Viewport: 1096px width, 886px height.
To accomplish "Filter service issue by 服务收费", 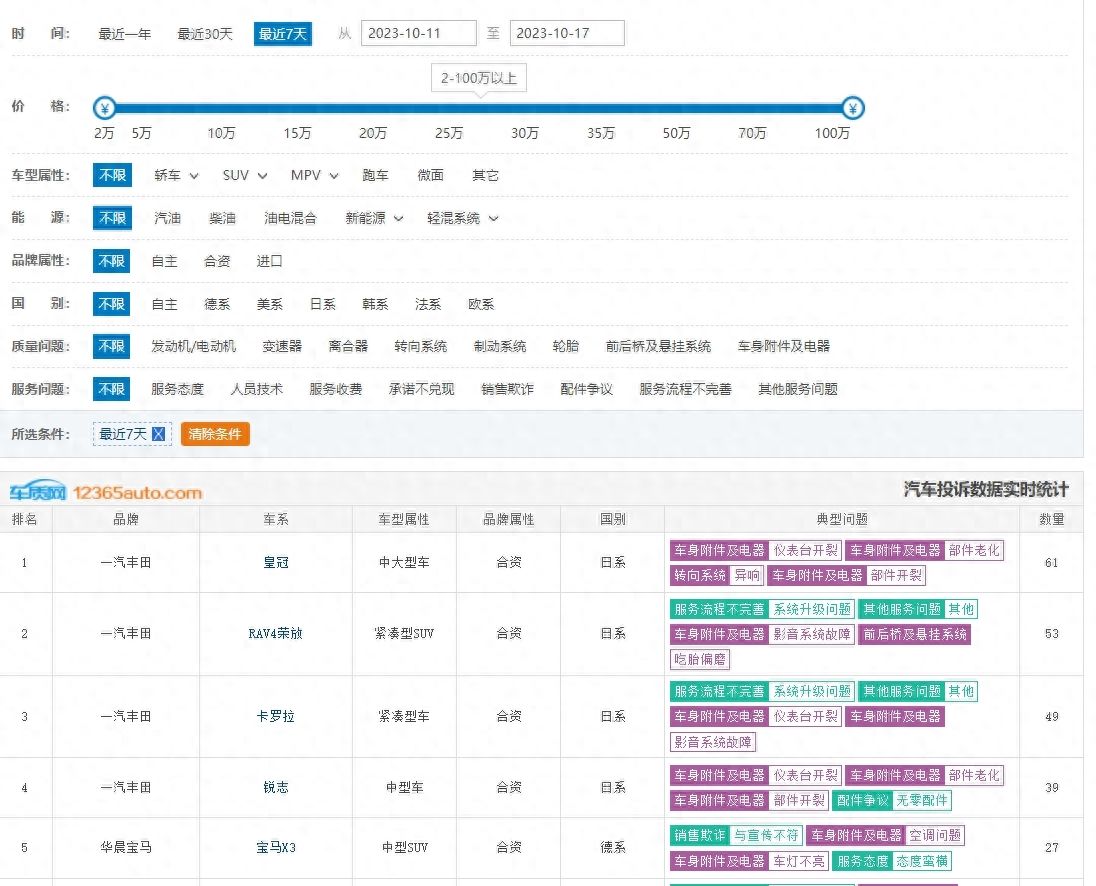I will coord(336,389).
